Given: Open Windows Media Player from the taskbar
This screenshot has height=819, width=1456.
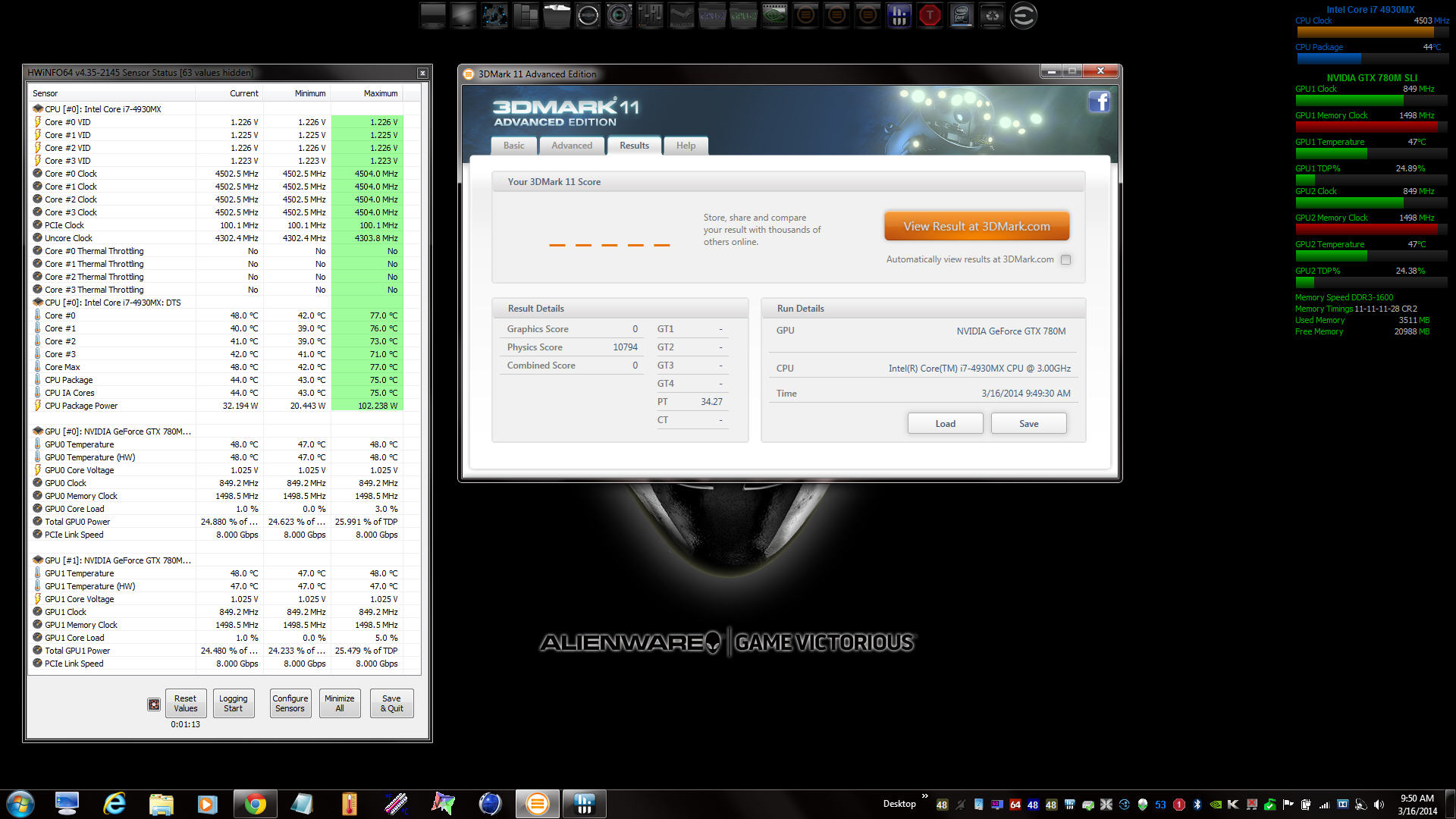Looking at the screenshot, I should (x=208, y=804).
